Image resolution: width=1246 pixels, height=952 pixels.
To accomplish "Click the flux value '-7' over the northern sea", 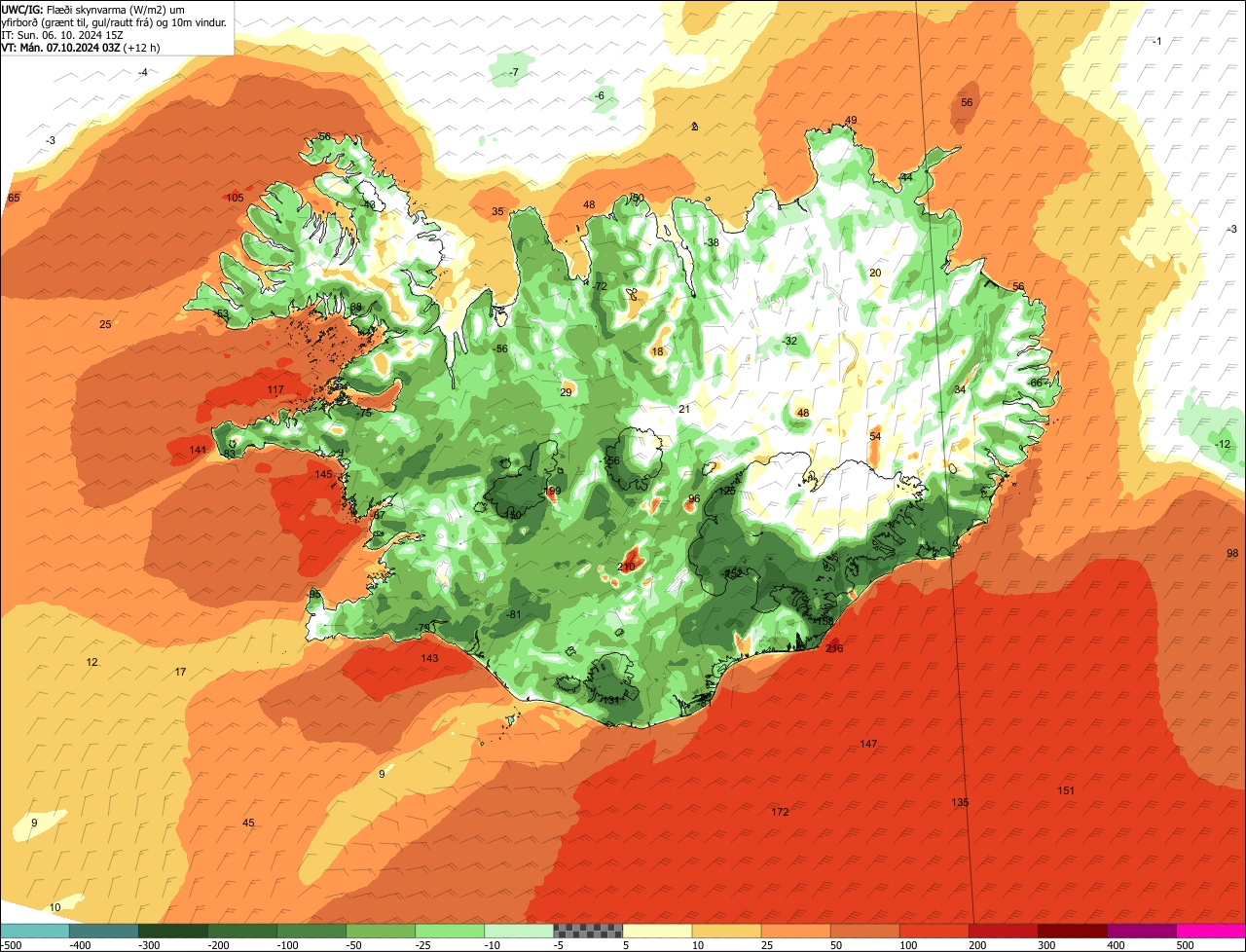I will 513,73.
